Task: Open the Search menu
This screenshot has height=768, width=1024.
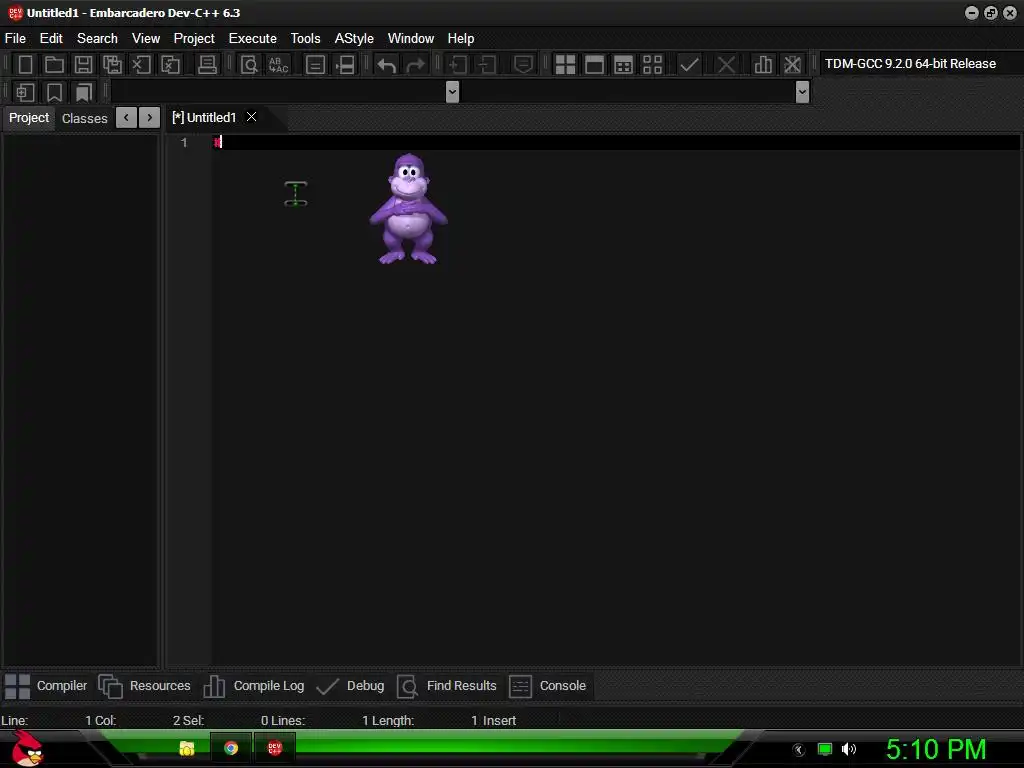Action: pyautogui.click(x=97, y=39)
